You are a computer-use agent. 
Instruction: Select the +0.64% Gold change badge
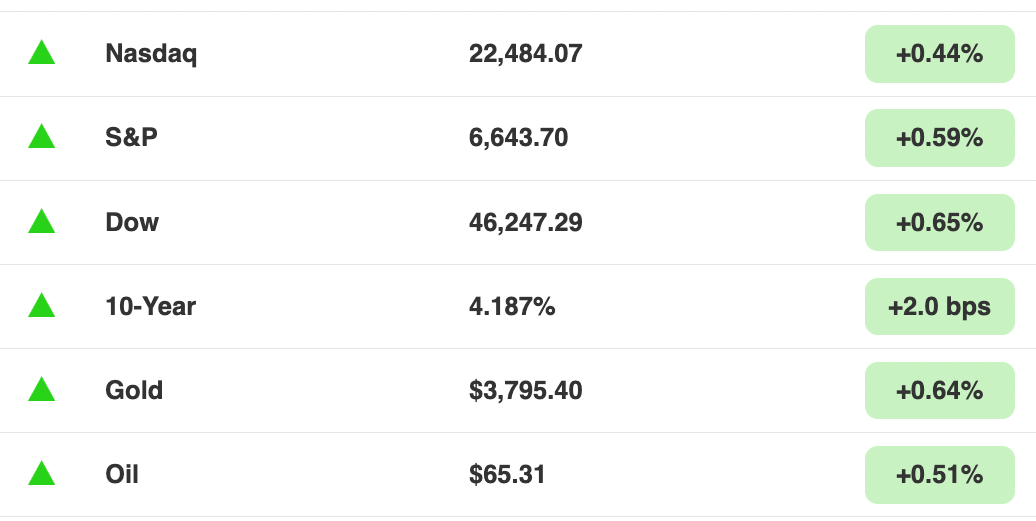point(940,390)
